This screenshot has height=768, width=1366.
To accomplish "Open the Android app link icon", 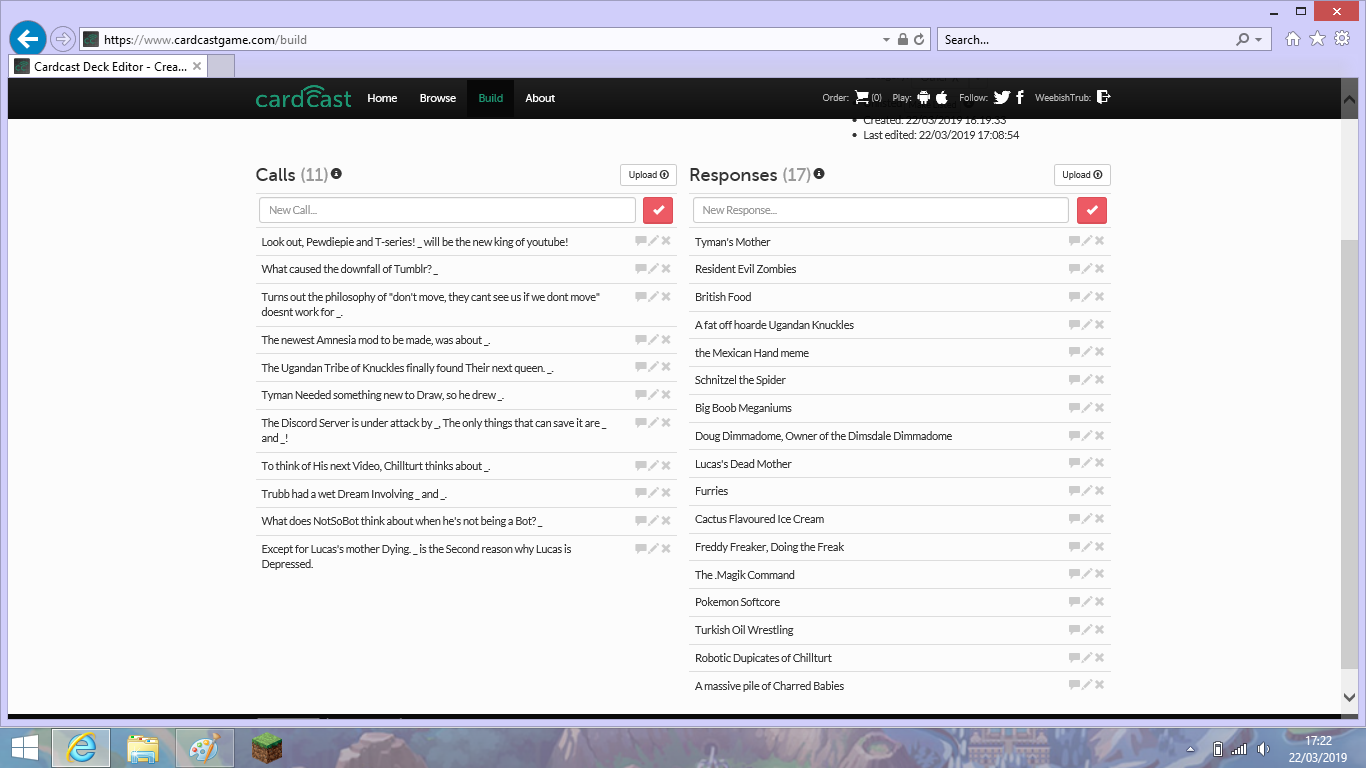I will 924,98.
